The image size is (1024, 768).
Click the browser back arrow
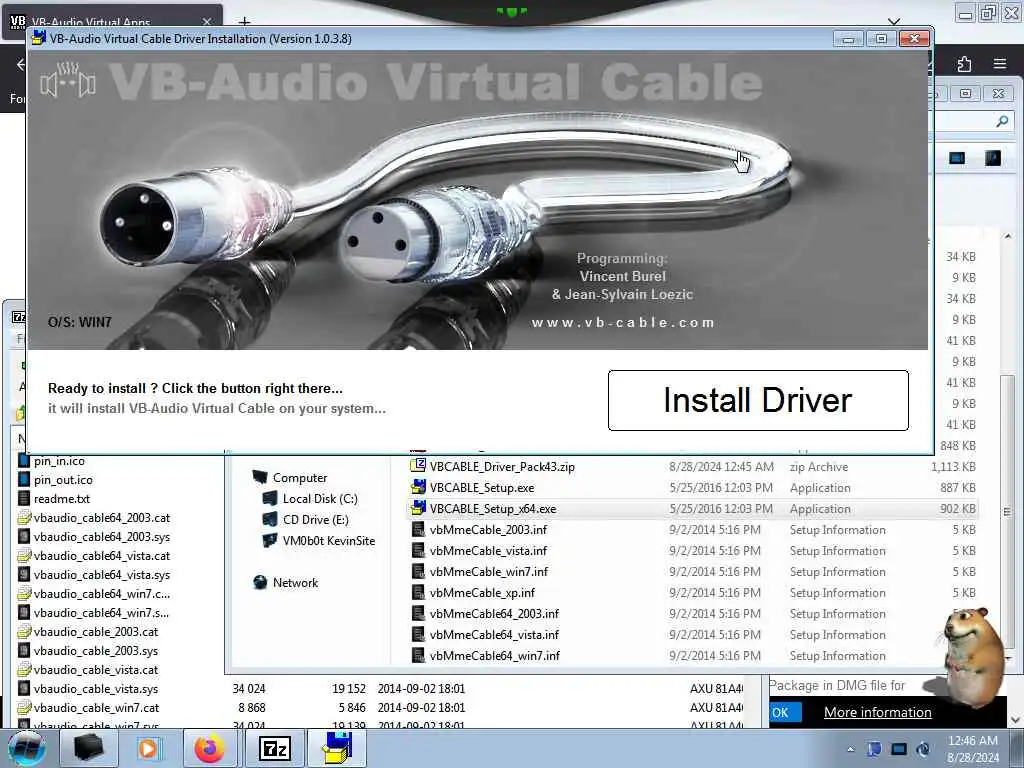20,64
